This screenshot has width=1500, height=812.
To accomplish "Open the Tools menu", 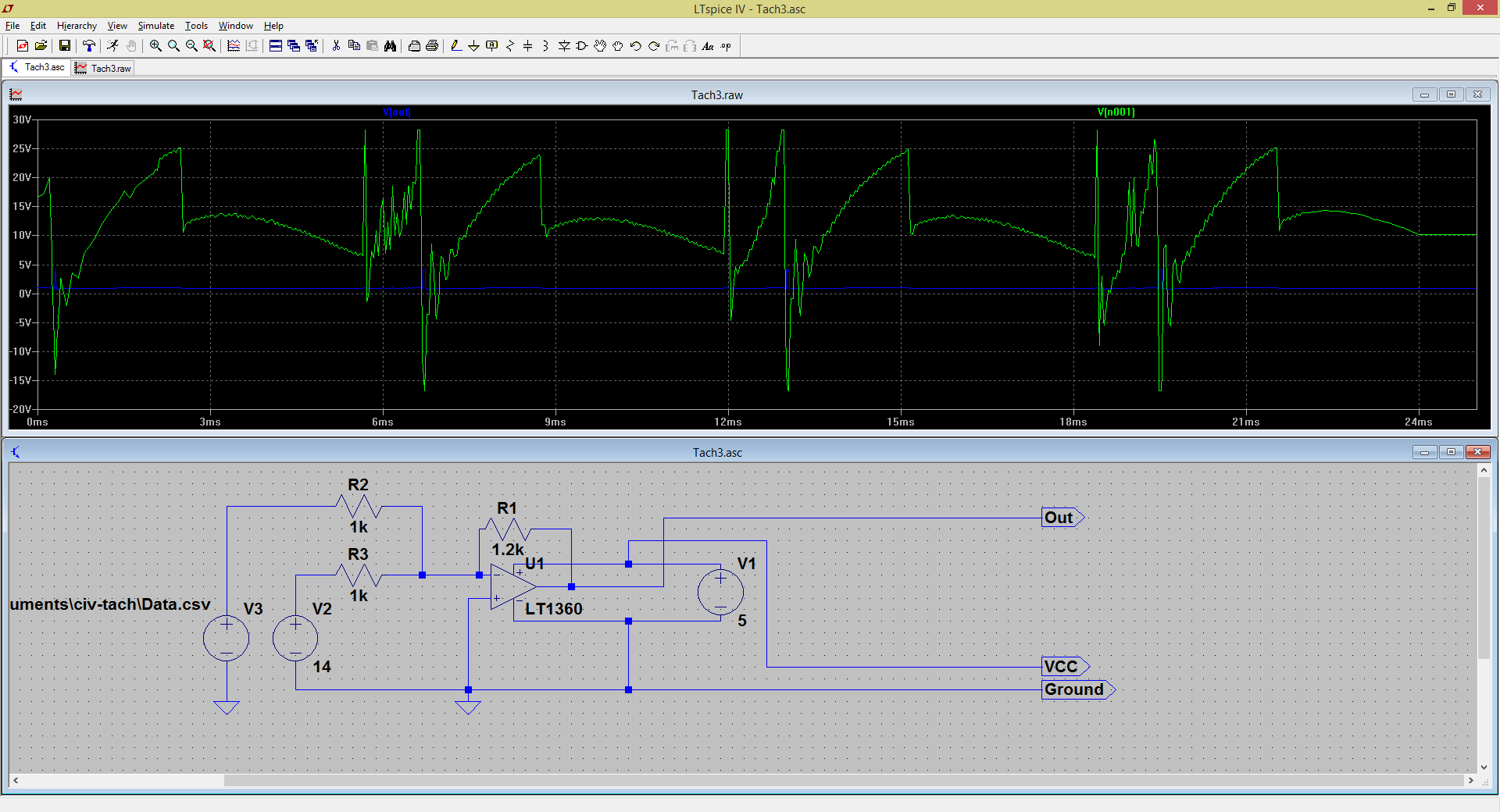I will click(196, 26).
